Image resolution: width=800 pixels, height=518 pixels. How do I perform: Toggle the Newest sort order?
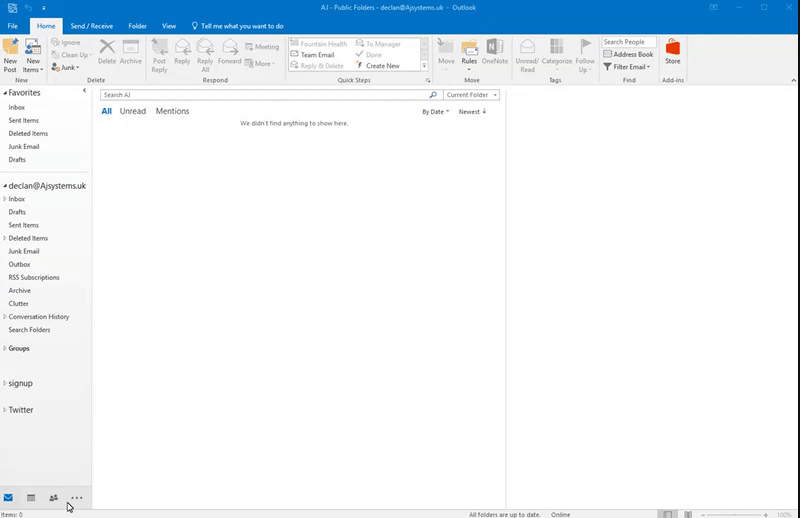(472, 112)
